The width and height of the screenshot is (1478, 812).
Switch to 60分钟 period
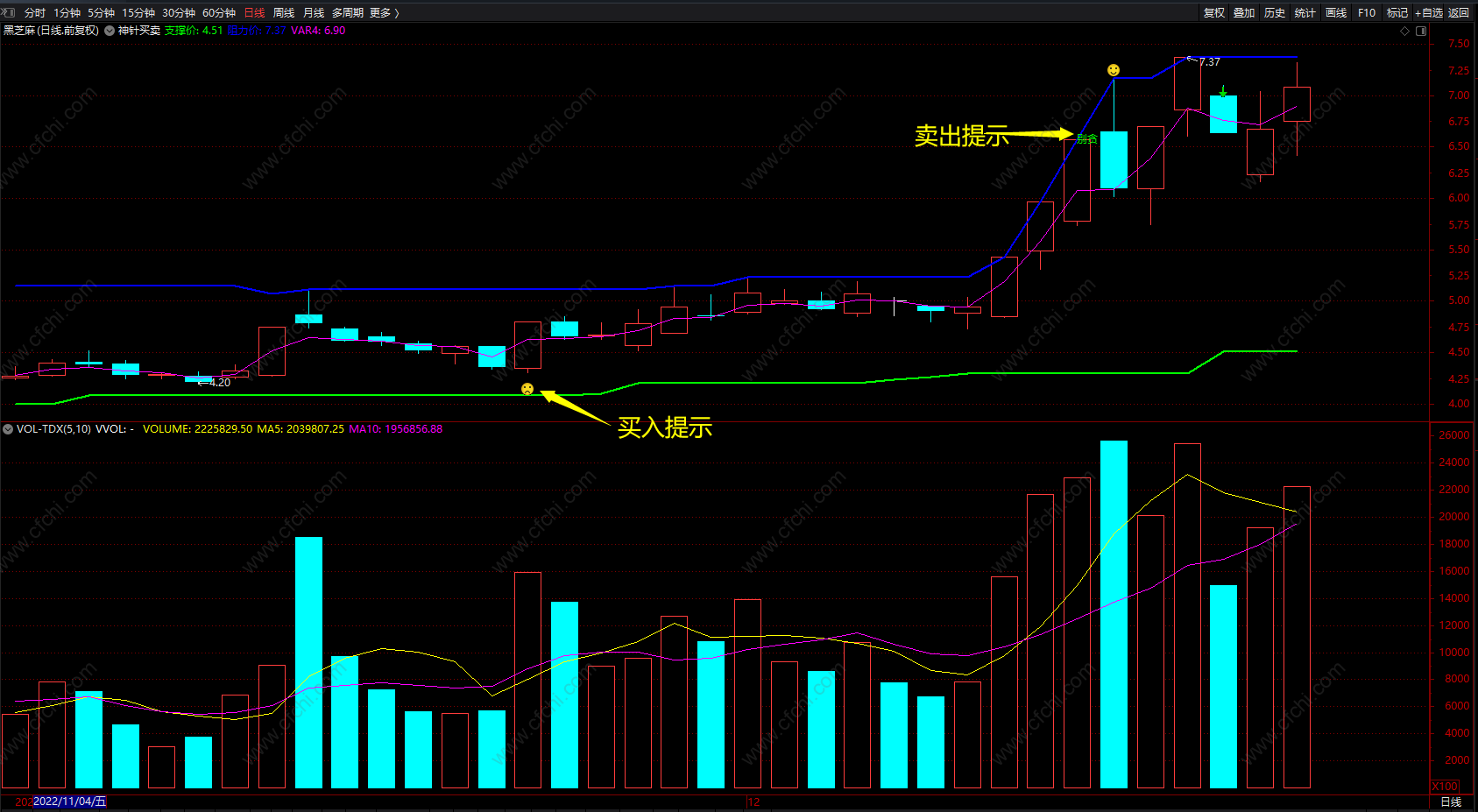tap(219, 13)
